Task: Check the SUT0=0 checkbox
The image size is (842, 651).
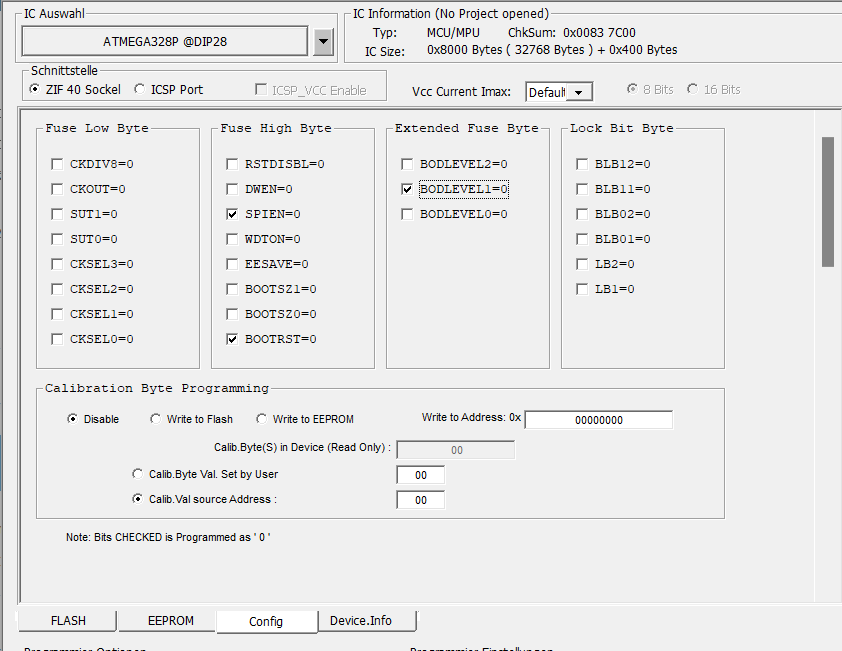Action: [x=57, y=239]
